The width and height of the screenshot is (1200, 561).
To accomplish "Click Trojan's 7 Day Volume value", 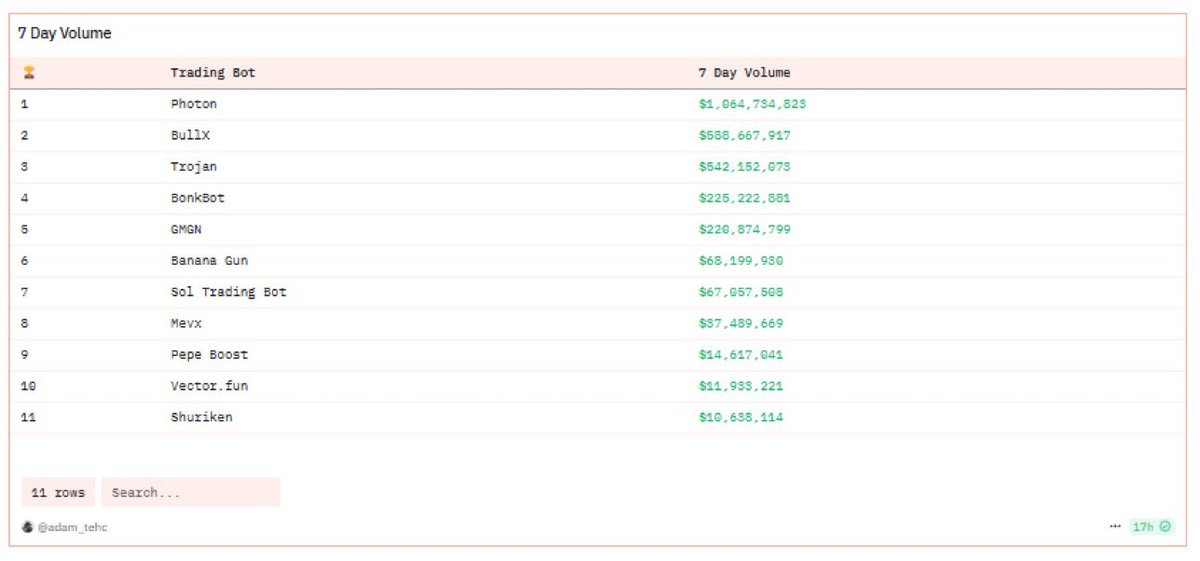I will [x=745, y=166].
